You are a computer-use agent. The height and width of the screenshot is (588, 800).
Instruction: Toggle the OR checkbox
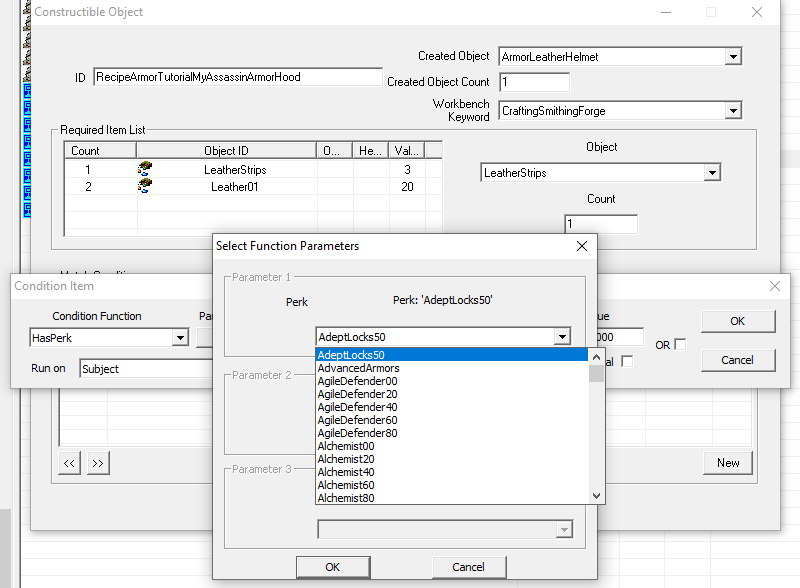pos(680,344)
